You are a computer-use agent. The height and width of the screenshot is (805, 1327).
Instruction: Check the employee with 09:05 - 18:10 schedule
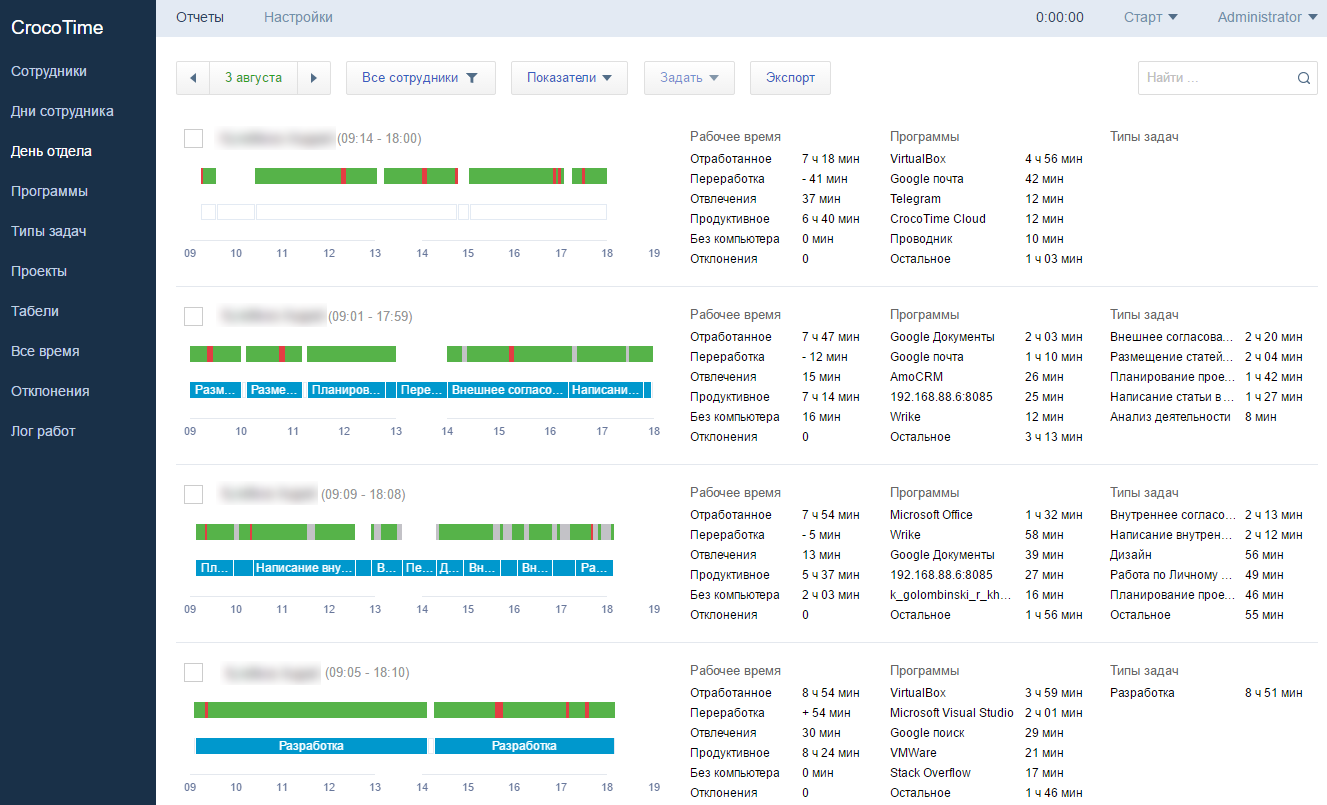pyautogui.click(x=194, y=672)
